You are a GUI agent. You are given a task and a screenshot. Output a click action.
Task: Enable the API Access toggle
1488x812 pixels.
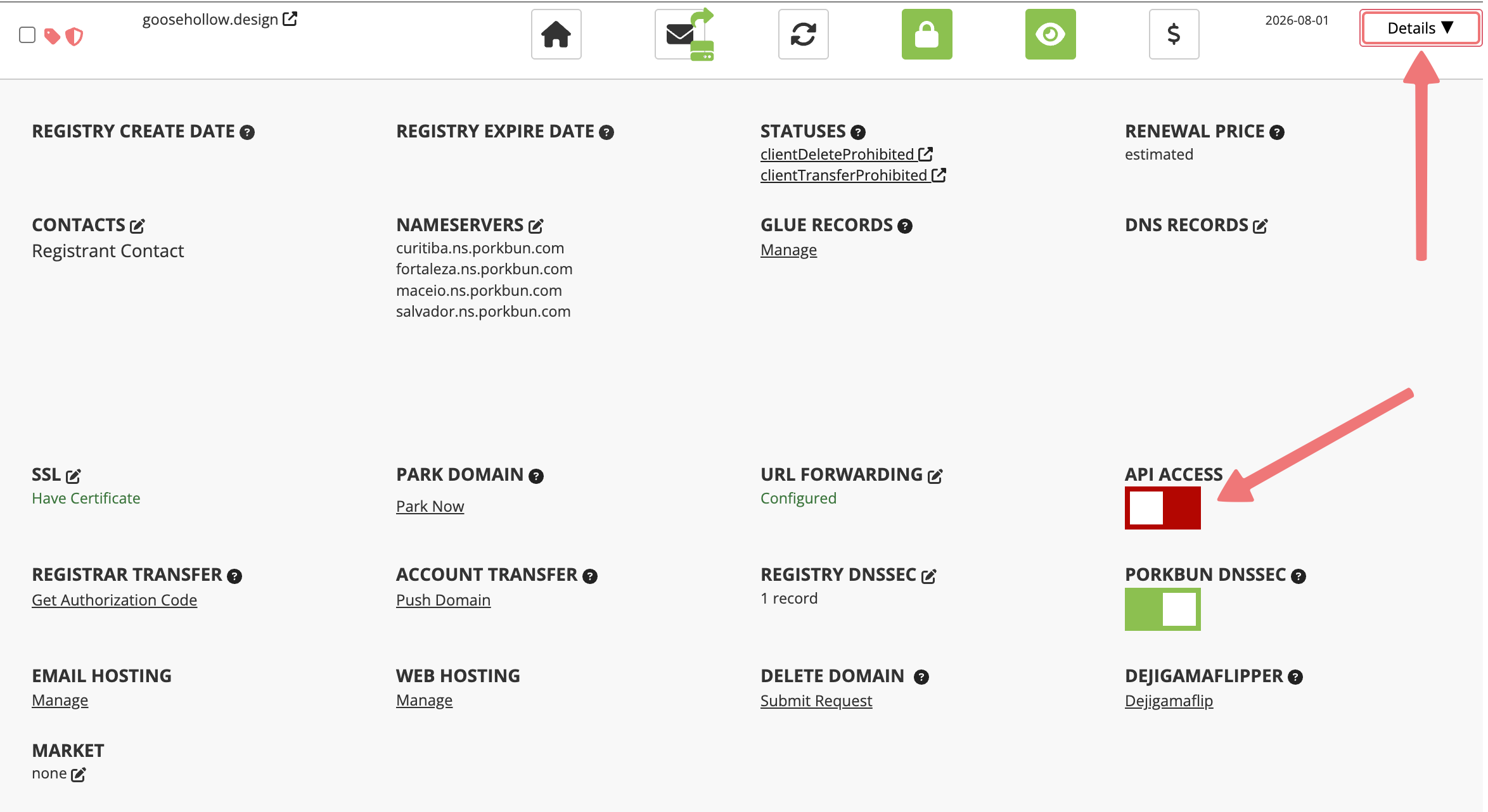(1163, 508)
